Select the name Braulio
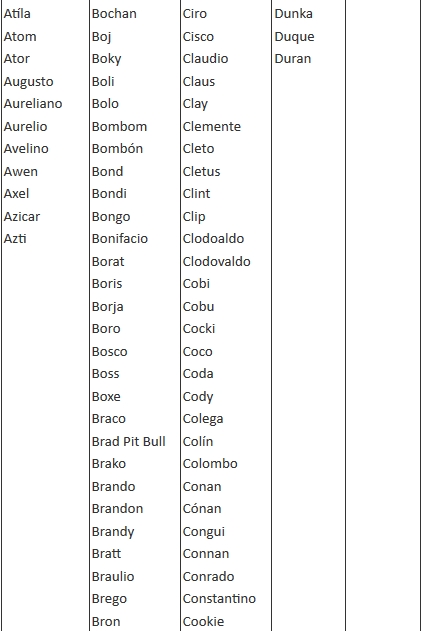 coord(113,576)
